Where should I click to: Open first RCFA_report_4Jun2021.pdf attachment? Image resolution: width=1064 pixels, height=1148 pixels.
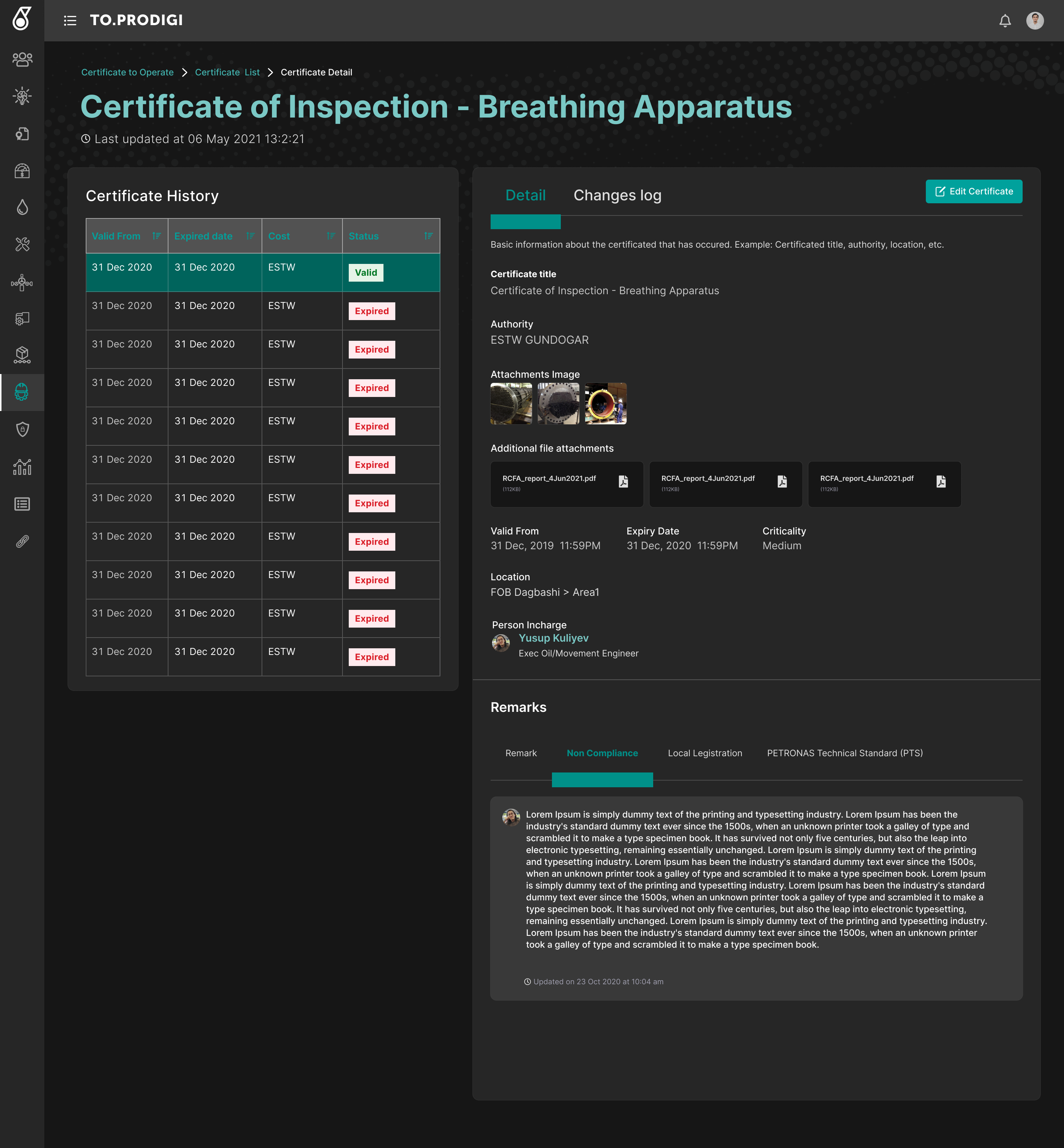coord(567,484)
